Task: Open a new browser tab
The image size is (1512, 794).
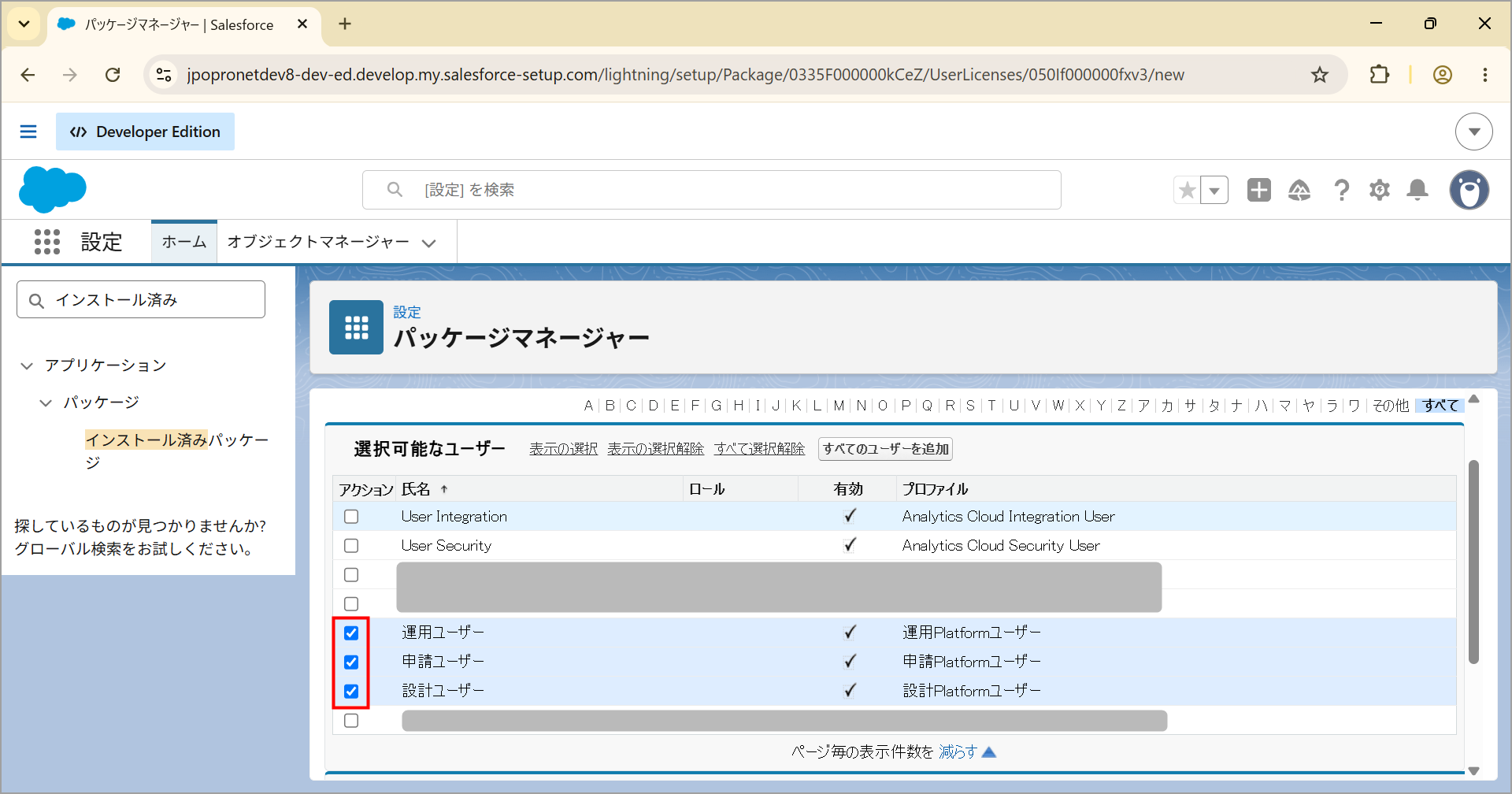Action: pos(345,24)
